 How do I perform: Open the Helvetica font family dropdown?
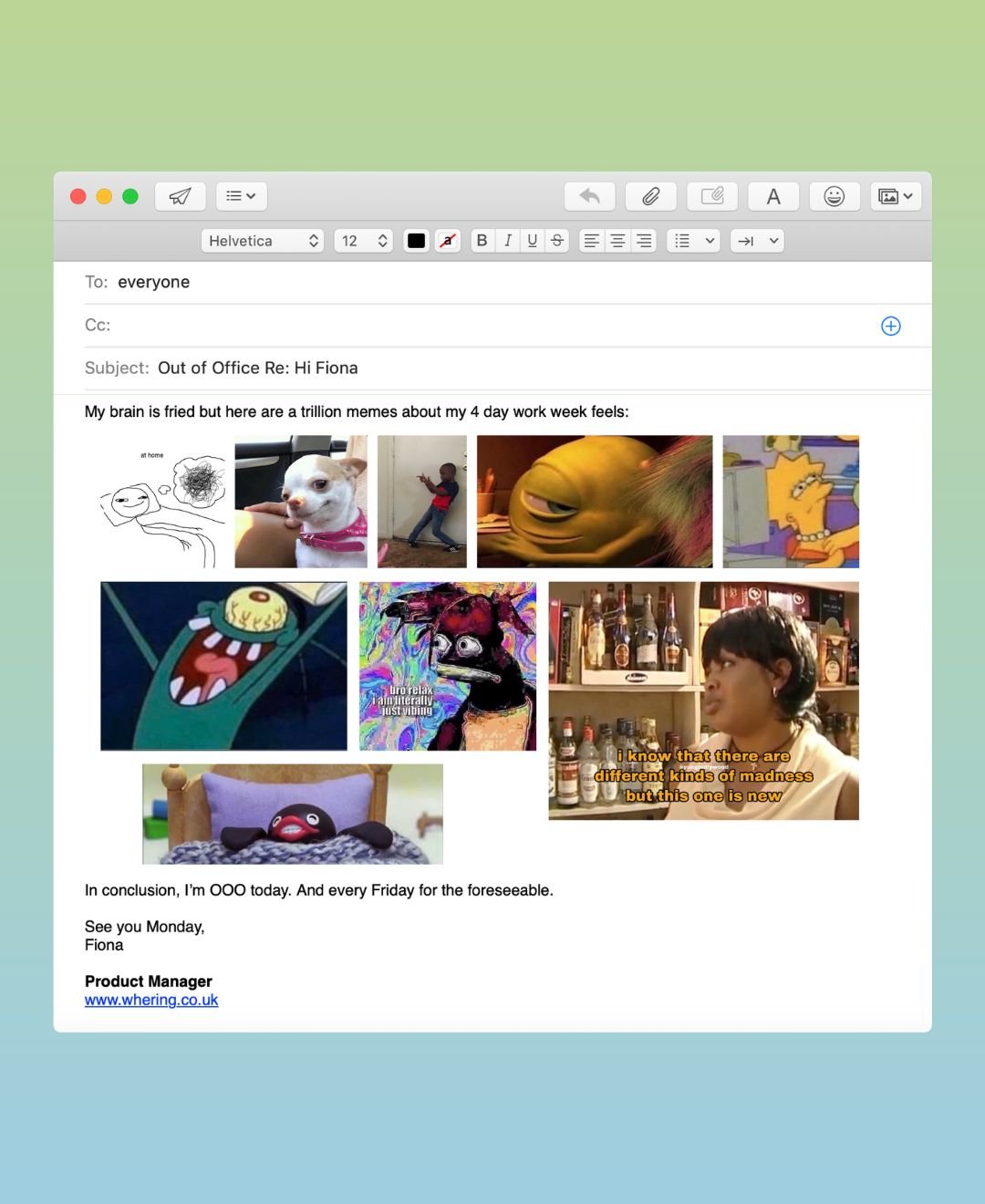[263, 241]
